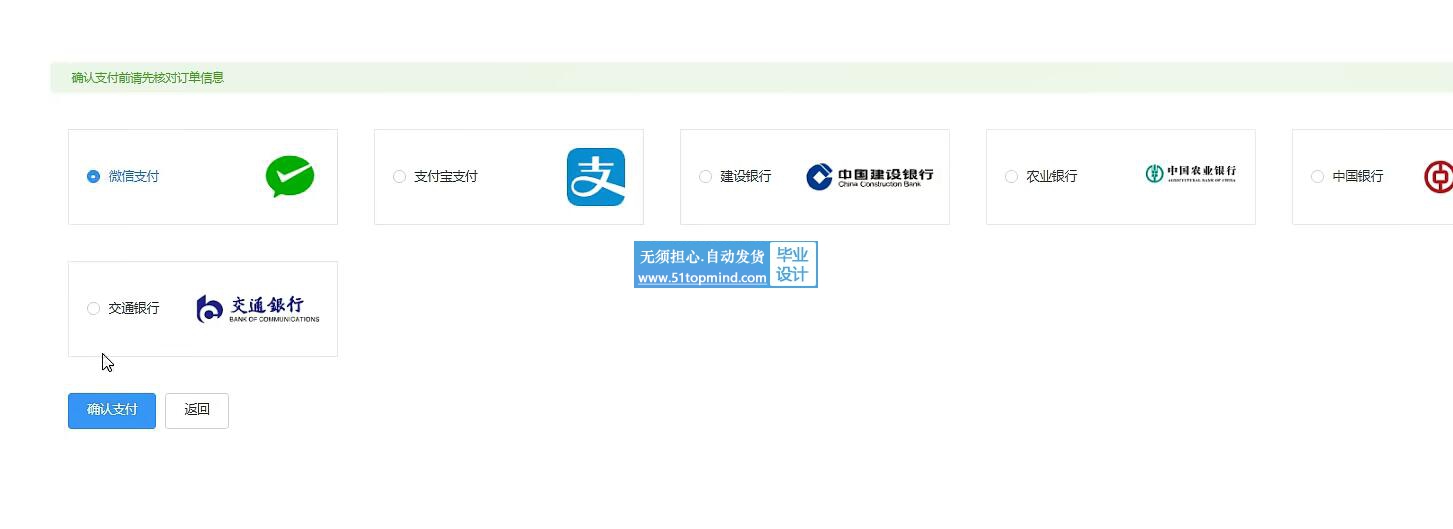Click the 确认支付前请先核对订单信息 notice text
Image resolution: width=1453 pixels, height=529 pixels.
[x=148, y=78]
